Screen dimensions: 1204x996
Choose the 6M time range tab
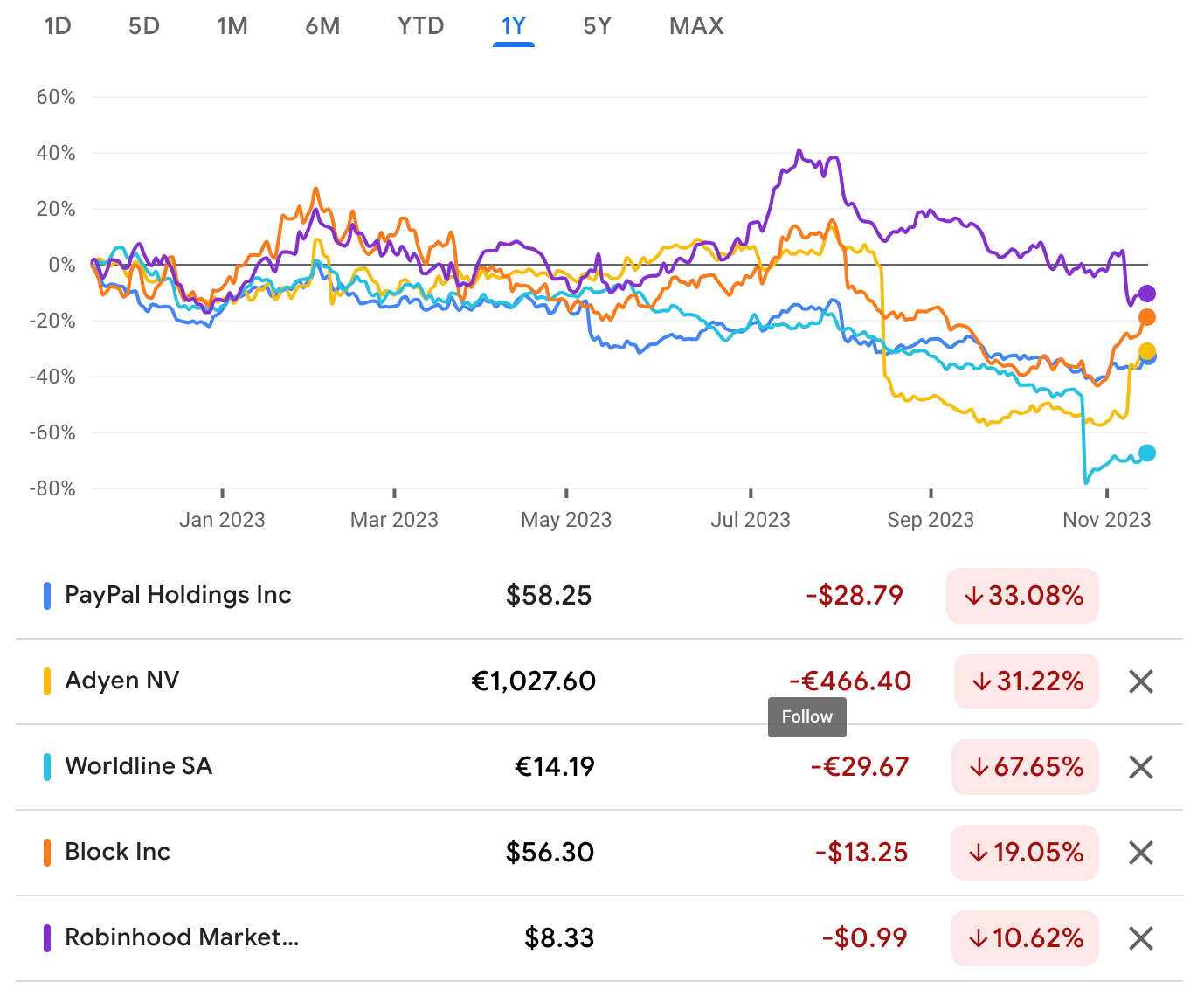click(322, 26)
